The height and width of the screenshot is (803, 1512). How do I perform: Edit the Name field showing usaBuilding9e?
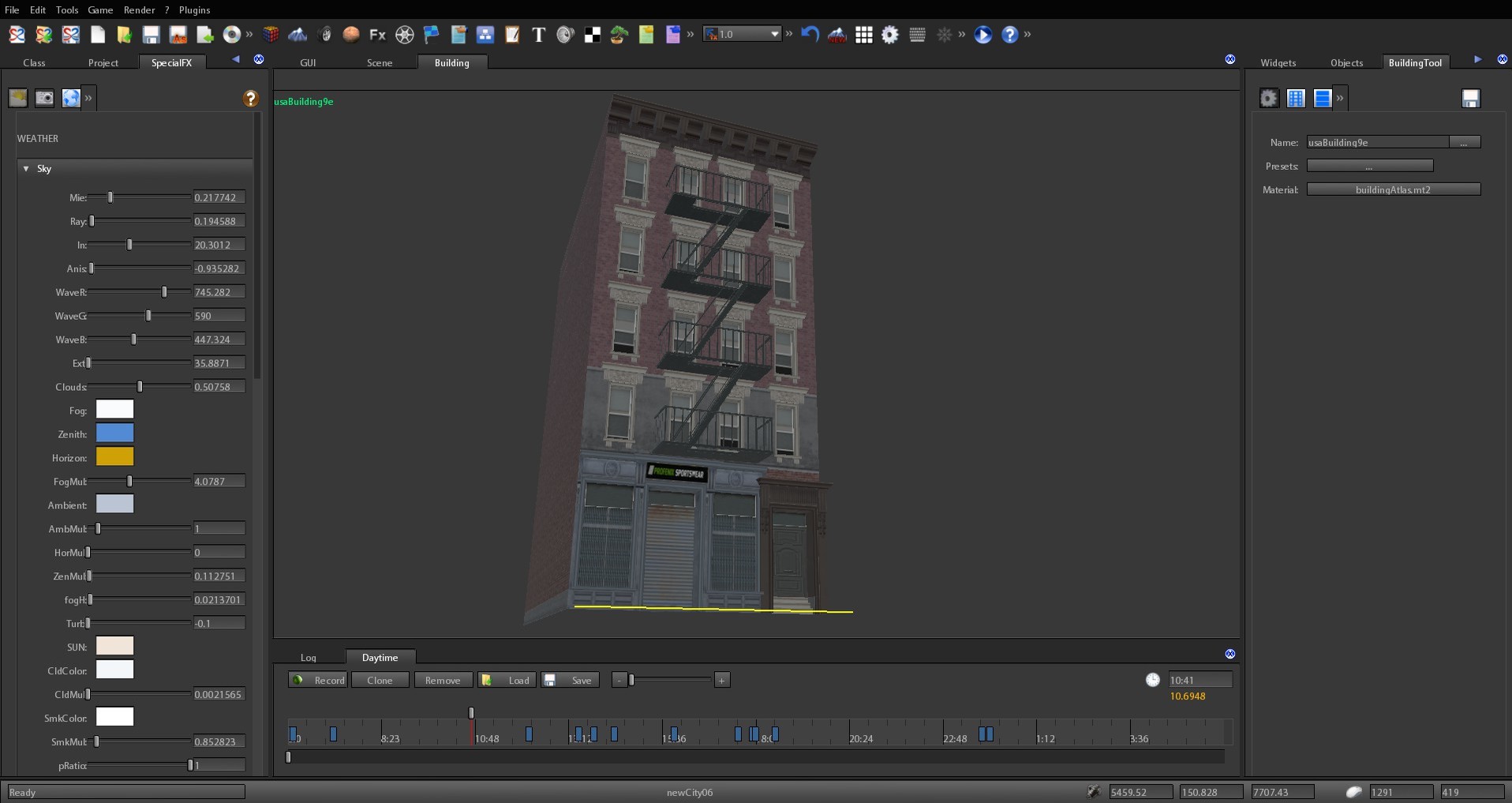click(x=1377, y=142)
